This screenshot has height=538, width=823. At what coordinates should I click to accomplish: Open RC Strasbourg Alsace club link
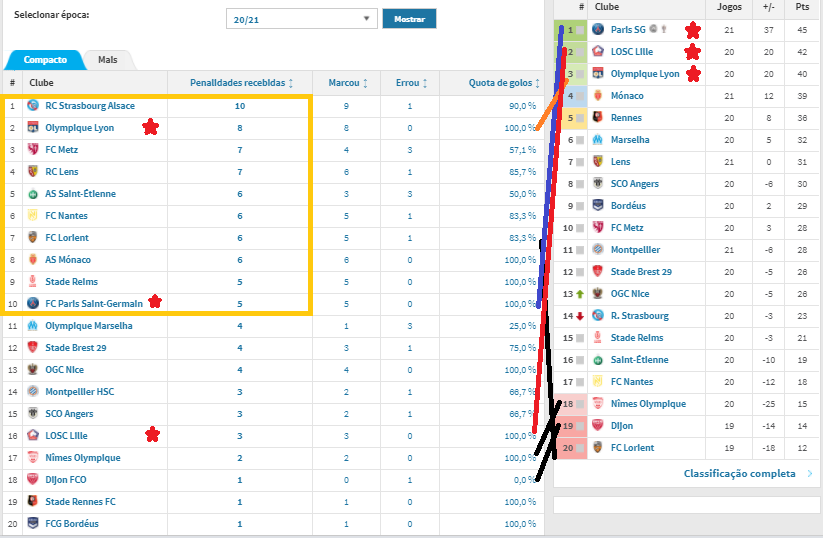(x=90, y=106)
